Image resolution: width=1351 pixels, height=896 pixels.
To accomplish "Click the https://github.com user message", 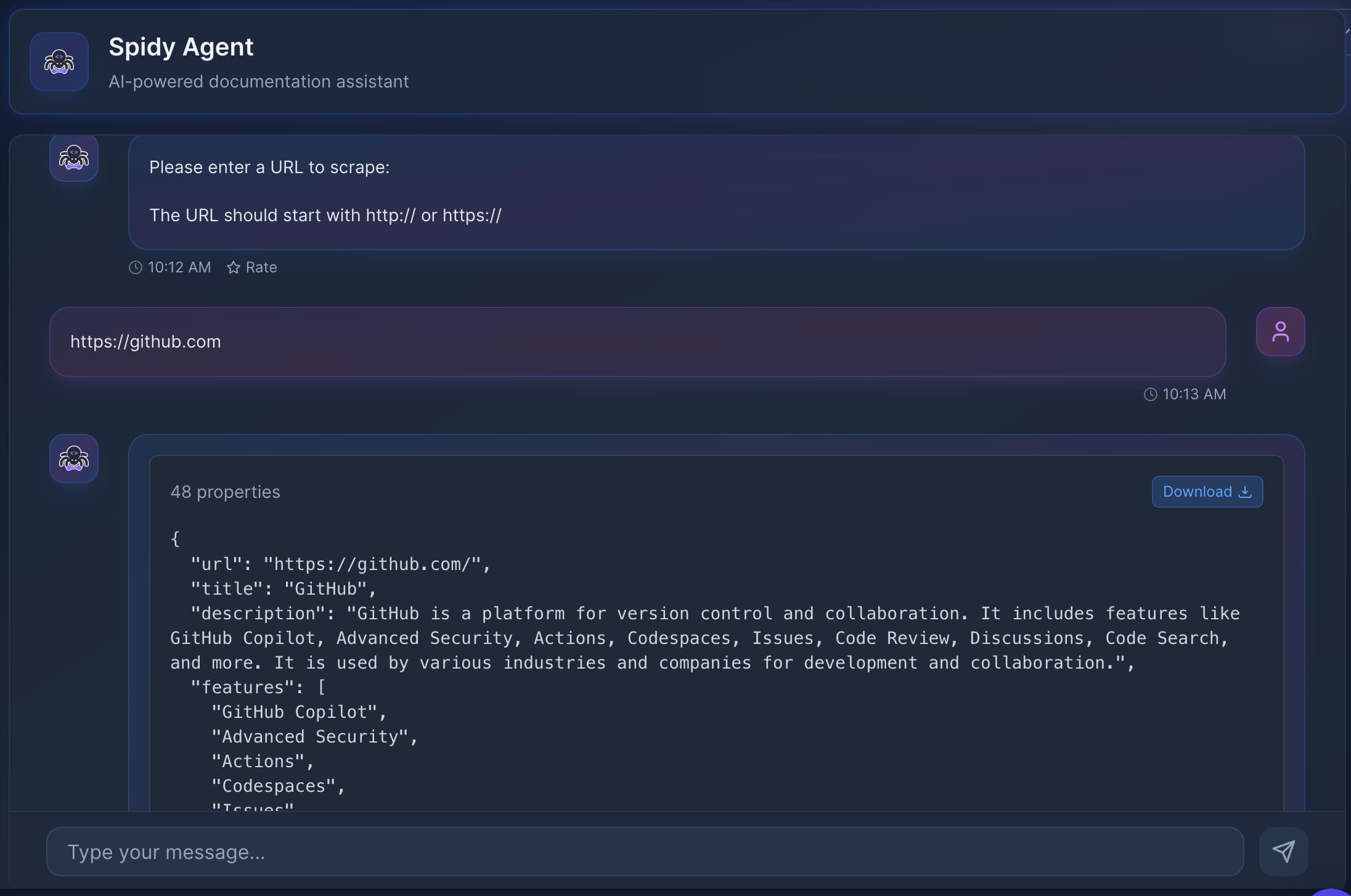I will tap(637, 342).
